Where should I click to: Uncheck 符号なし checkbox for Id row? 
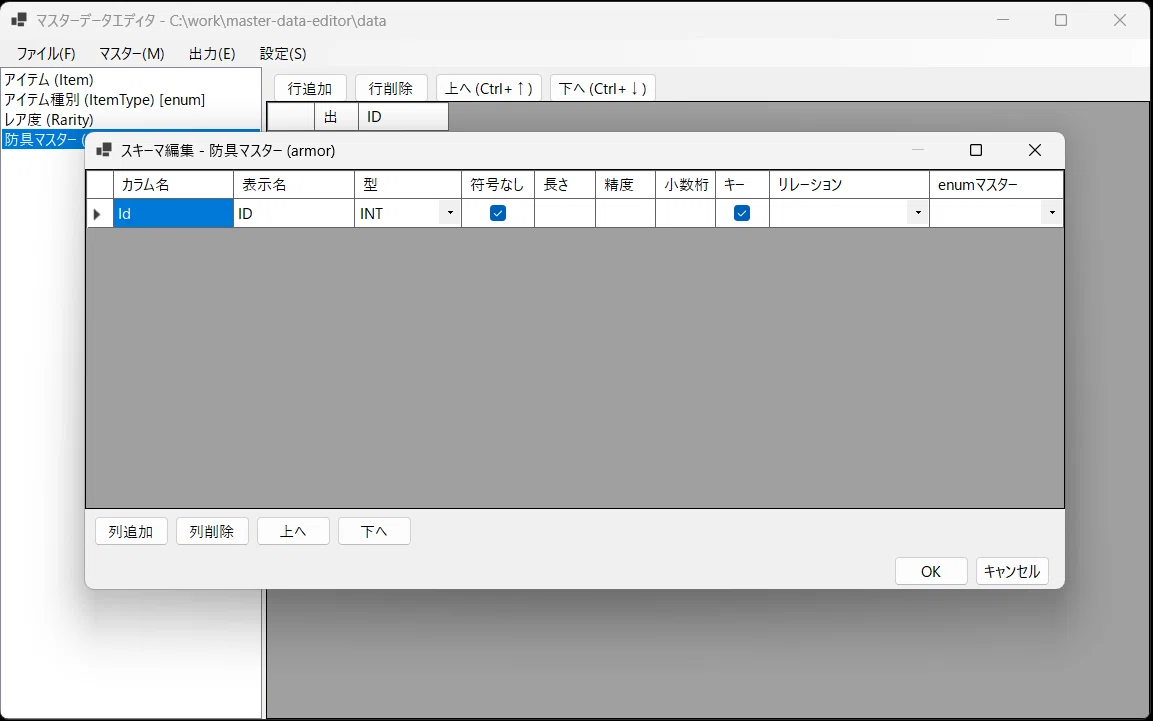pos(498,213)
